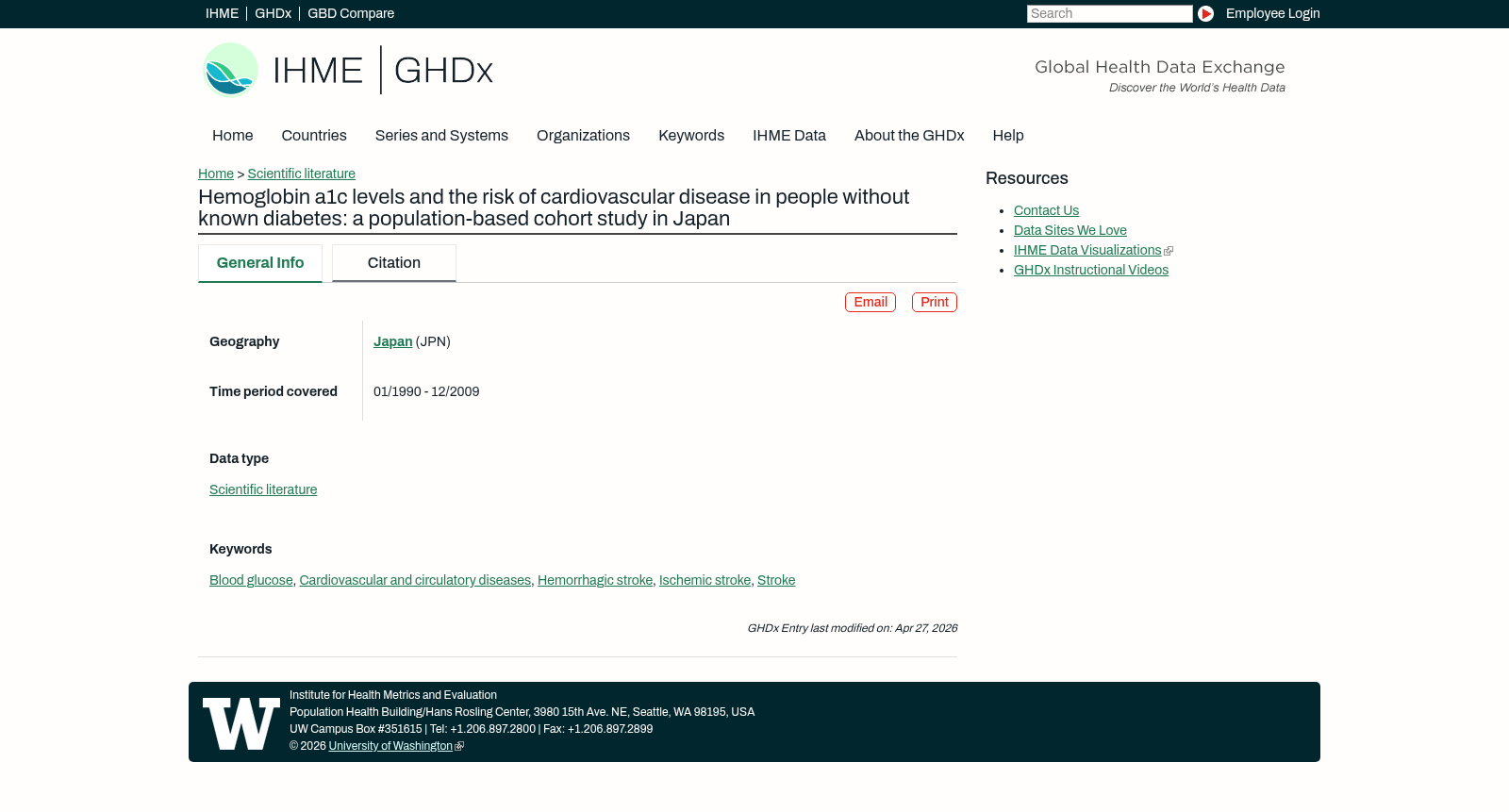Screen dimensions: 1509x812
Task: Click Scientific literature breadcrumb link
Action: tap(301, 174)
